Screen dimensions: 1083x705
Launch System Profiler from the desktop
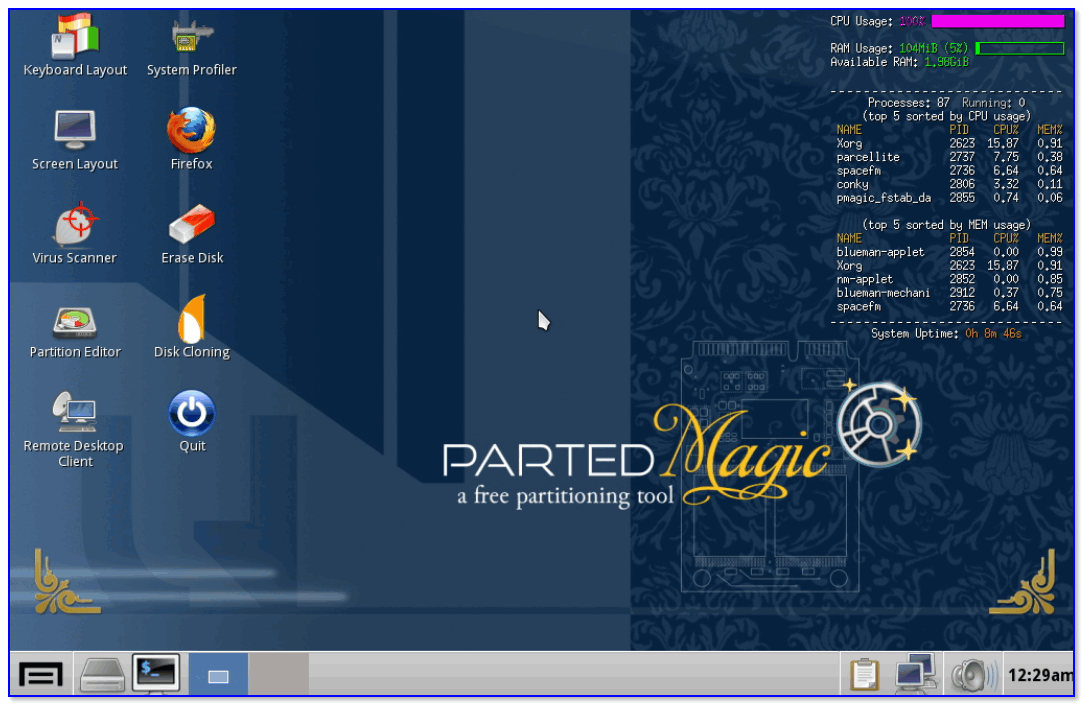pyautogui.click(x=191, y=38)
